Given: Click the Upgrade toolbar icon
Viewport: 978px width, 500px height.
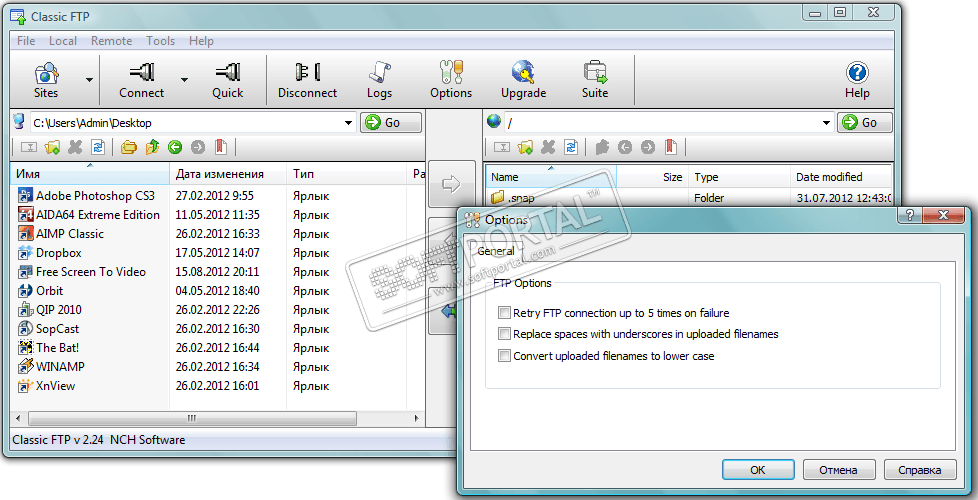Looking at the screenshot, I should pyautogui.click(x=523, y=80).
